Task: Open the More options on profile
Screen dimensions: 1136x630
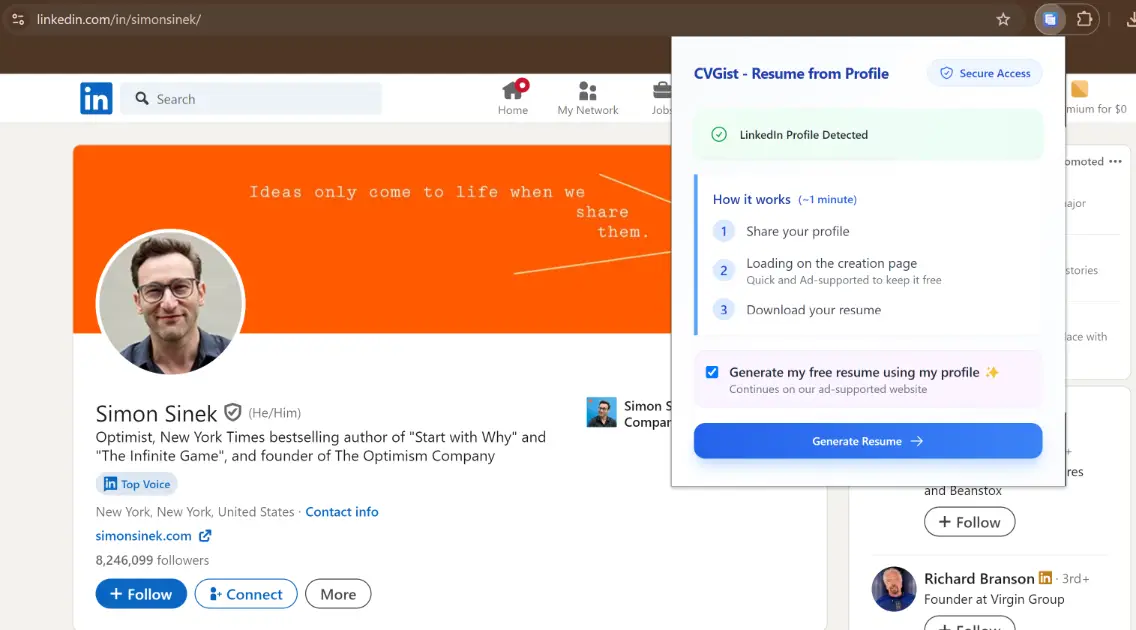Action: (x=338, y=594)
